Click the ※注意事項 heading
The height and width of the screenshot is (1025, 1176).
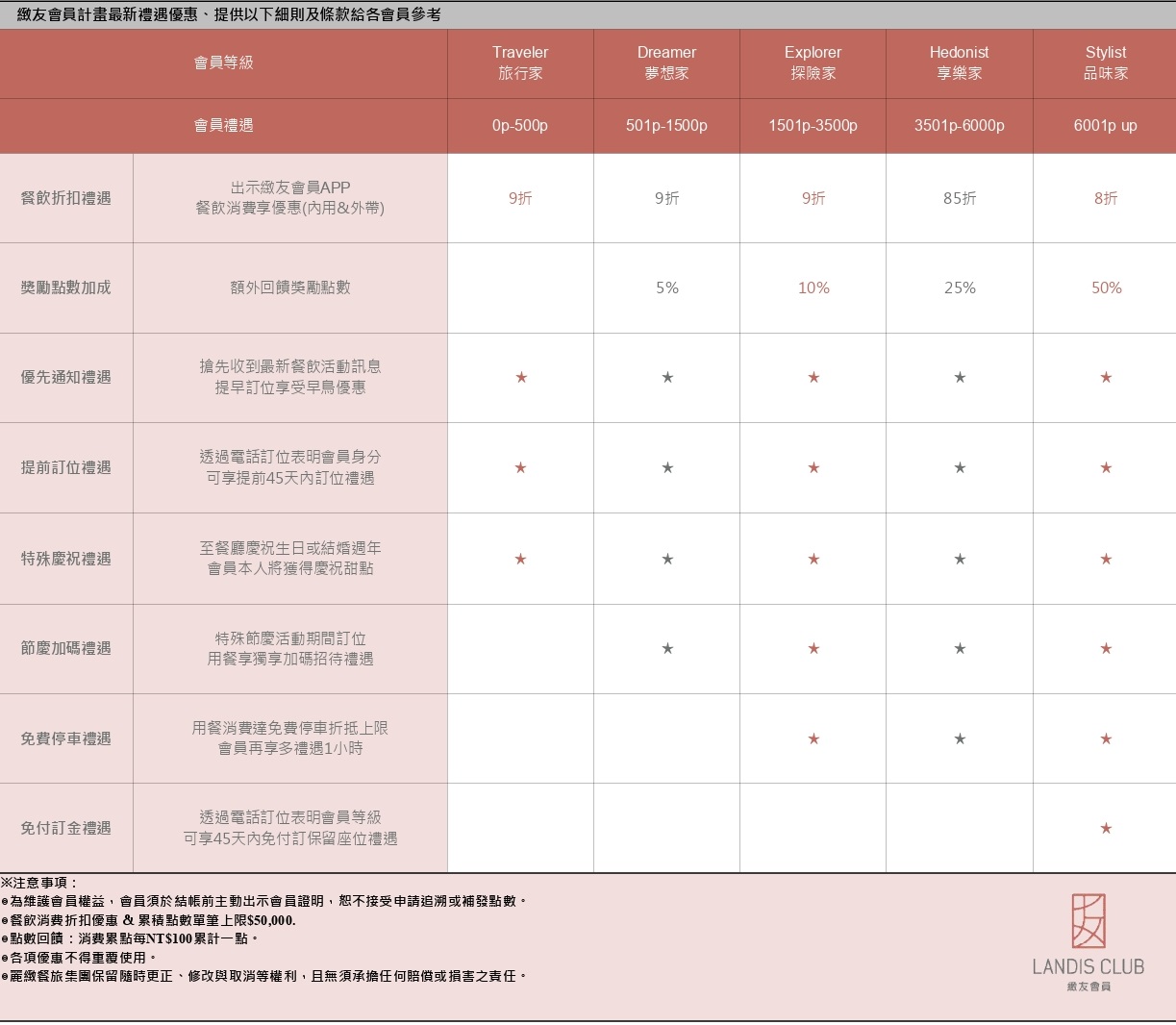coord(39,882)
